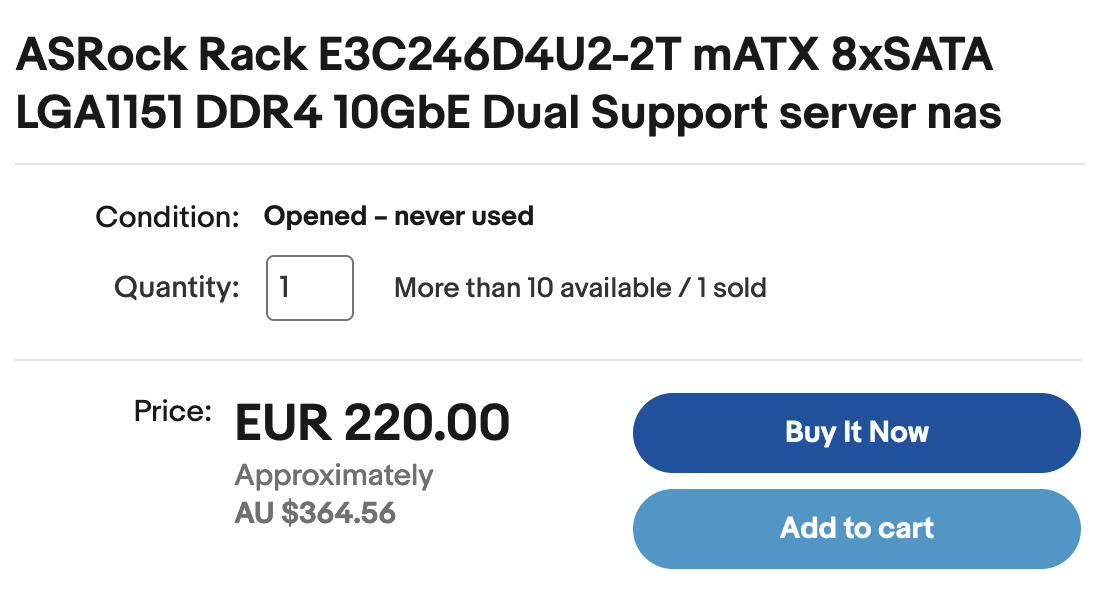Click the AU $364.56 converted price
This screenshot has width=1098, height=592.
(315, 514)
